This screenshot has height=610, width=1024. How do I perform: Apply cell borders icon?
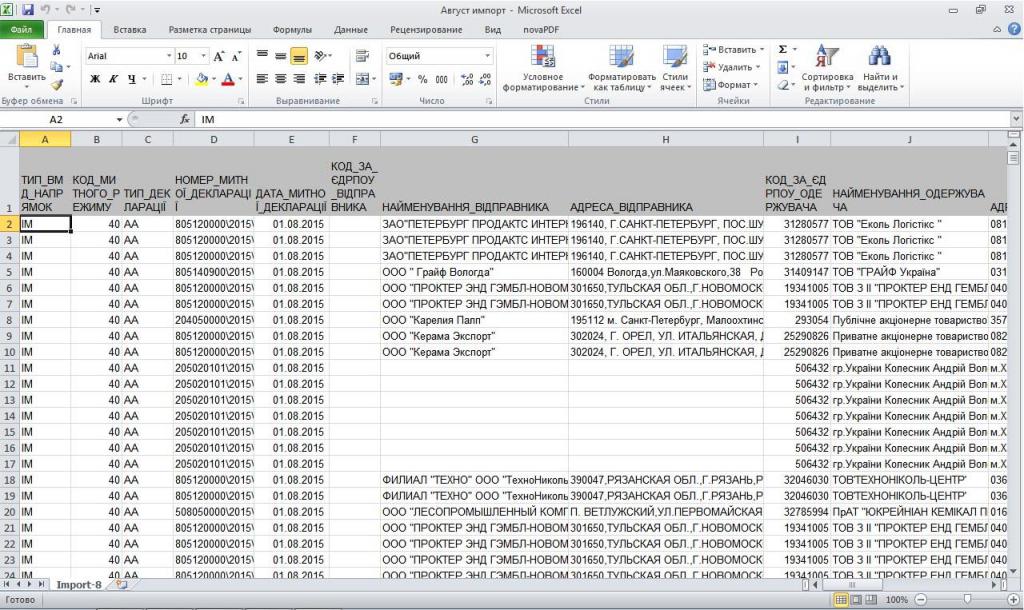click(167, 79)
